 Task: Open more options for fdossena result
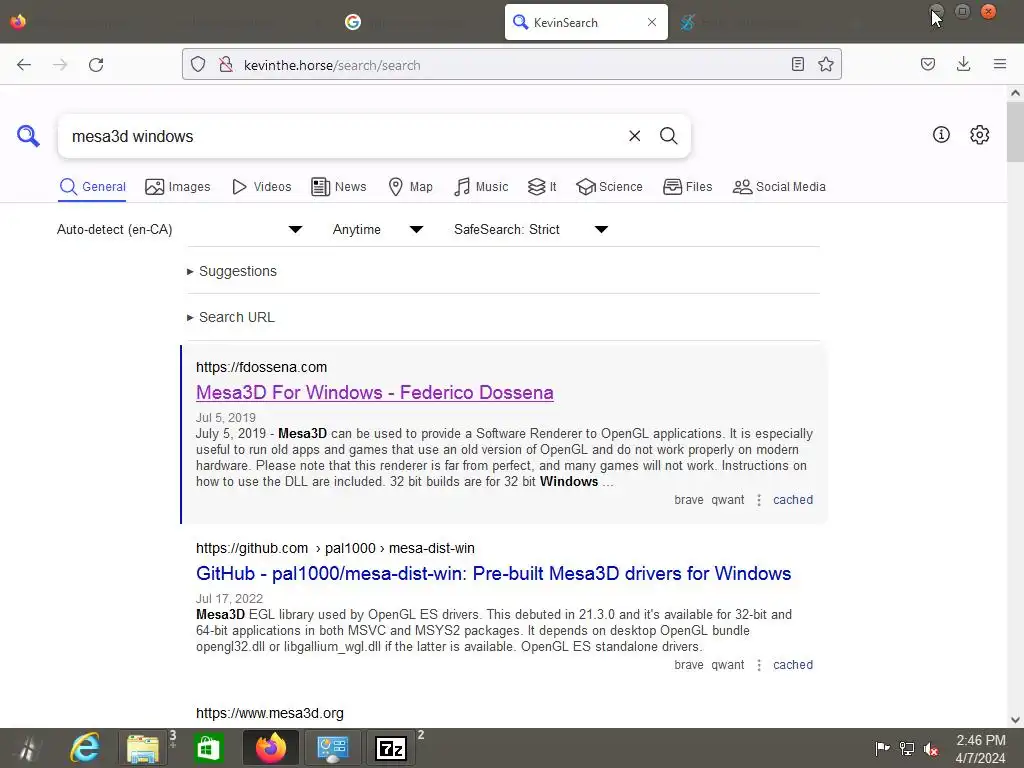pyautogui.click(x=759, y=500)
